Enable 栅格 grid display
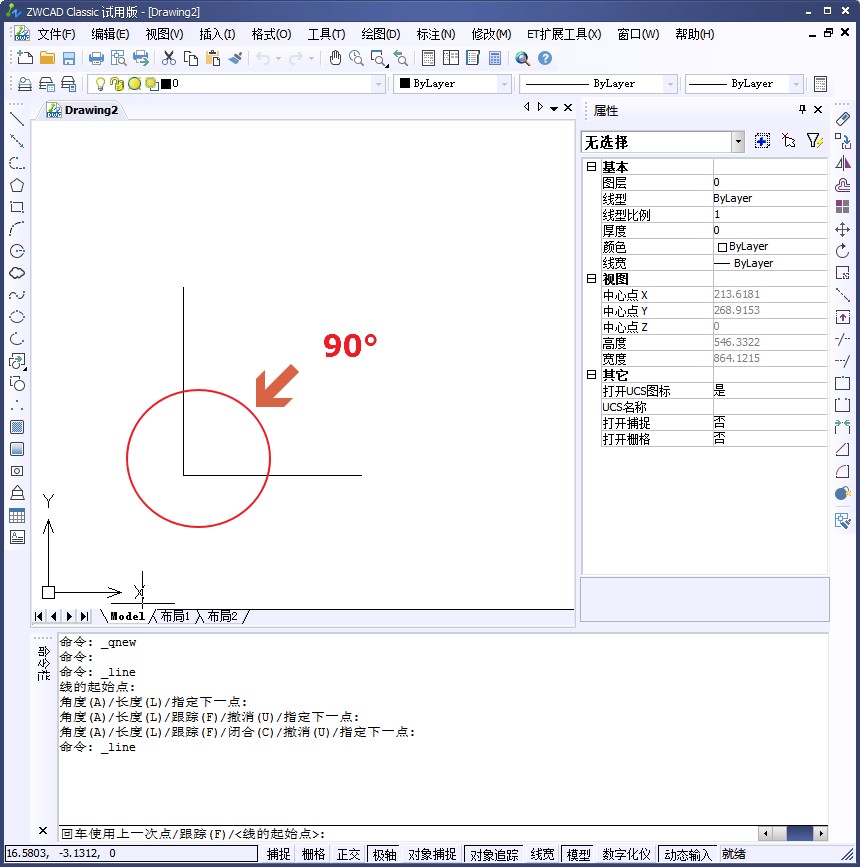This screenshot has height=867, width=860. [x=311, y=854]
